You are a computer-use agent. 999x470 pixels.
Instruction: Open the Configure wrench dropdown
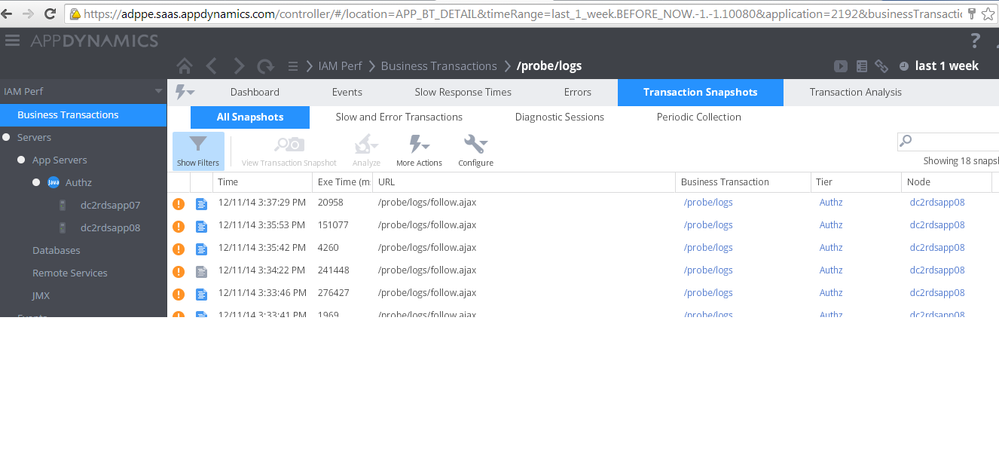(476, 152)
